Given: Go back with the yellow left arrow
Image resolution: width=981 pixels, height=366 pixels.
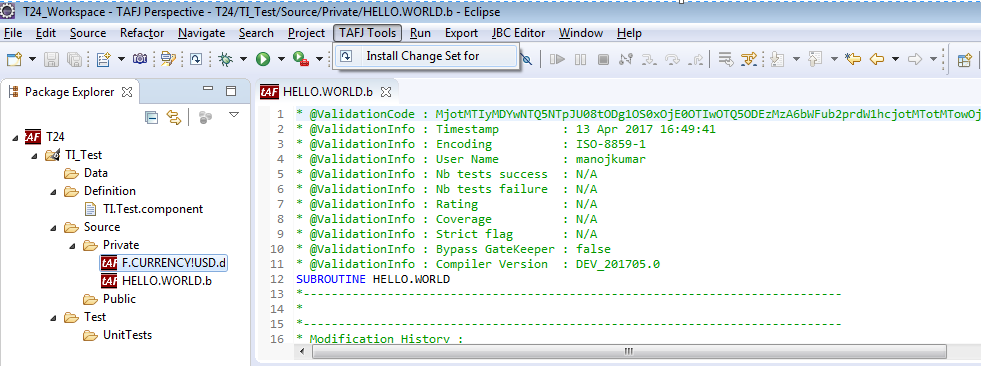Looking at the screenshot, I should click(x=877, y=59).
